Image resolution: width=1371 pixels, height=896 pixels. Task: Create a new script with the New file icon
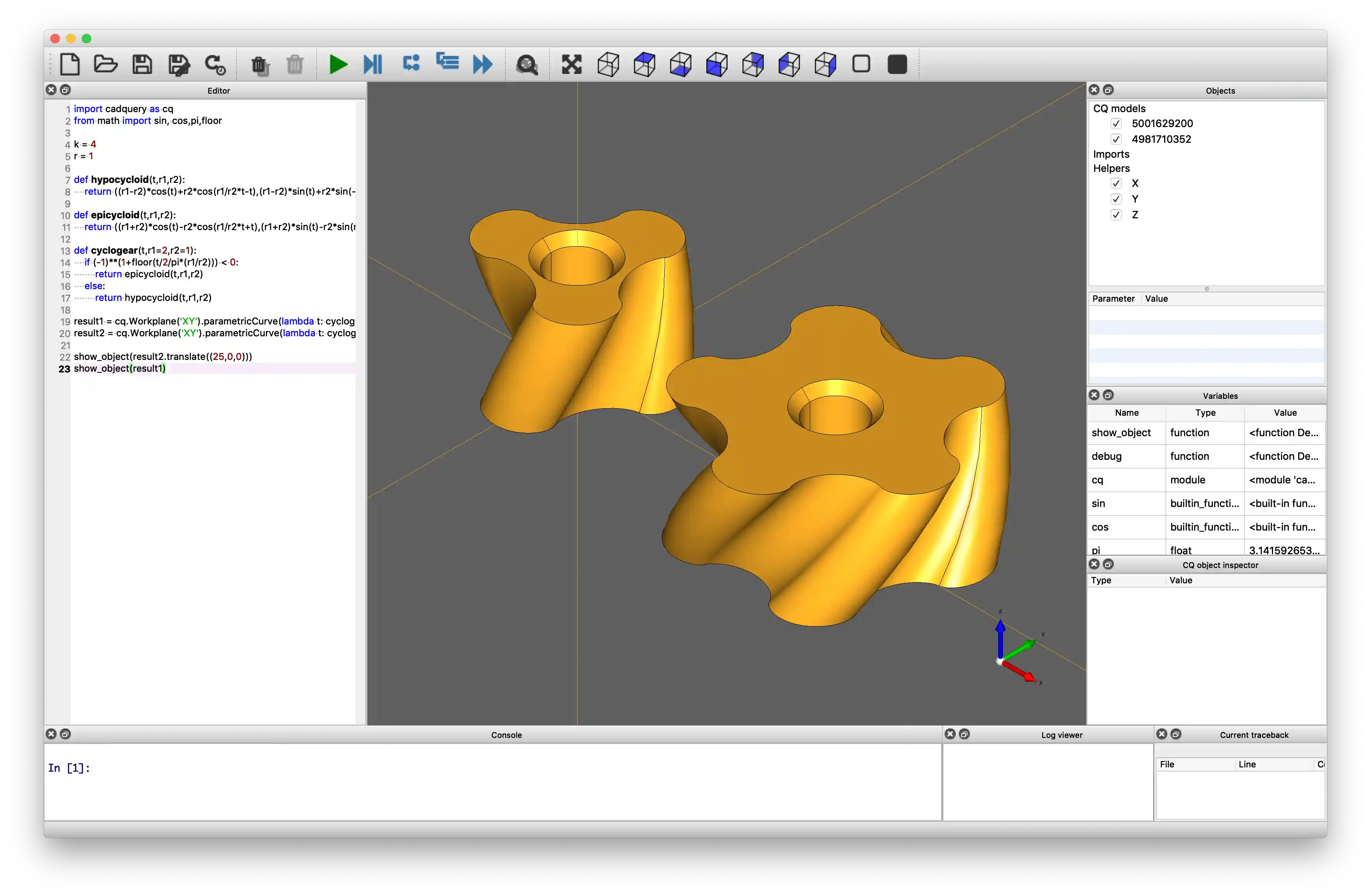[70, 65]
